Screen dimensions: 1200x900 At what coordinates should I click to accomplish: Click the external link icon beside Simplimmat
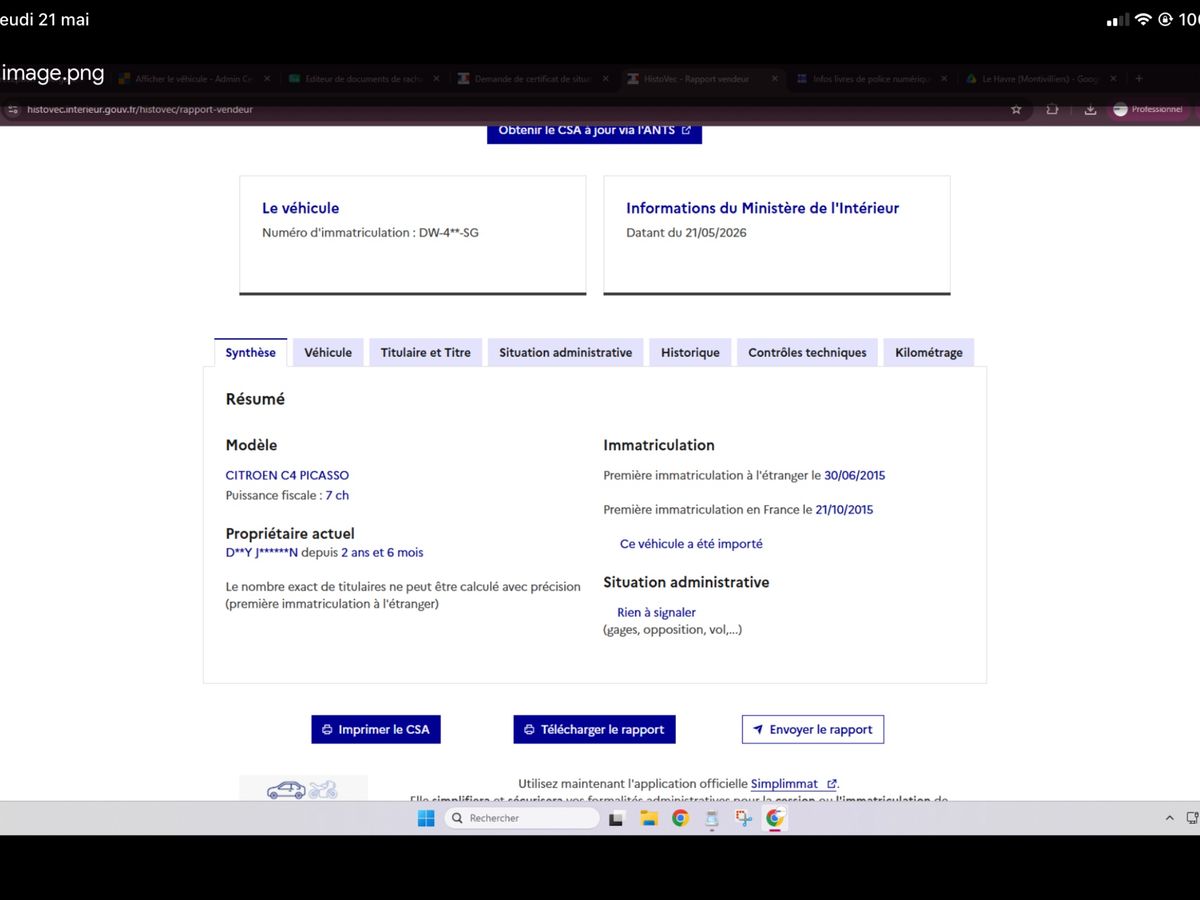(x=831, y=784)
